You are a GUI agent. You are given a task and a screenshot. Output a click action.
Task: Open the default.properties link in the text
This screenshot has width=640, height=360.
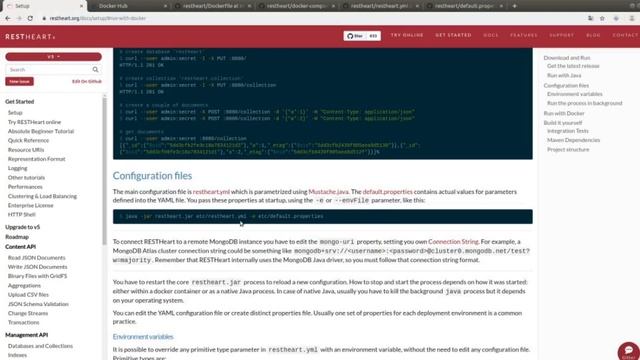coord(388,192)
